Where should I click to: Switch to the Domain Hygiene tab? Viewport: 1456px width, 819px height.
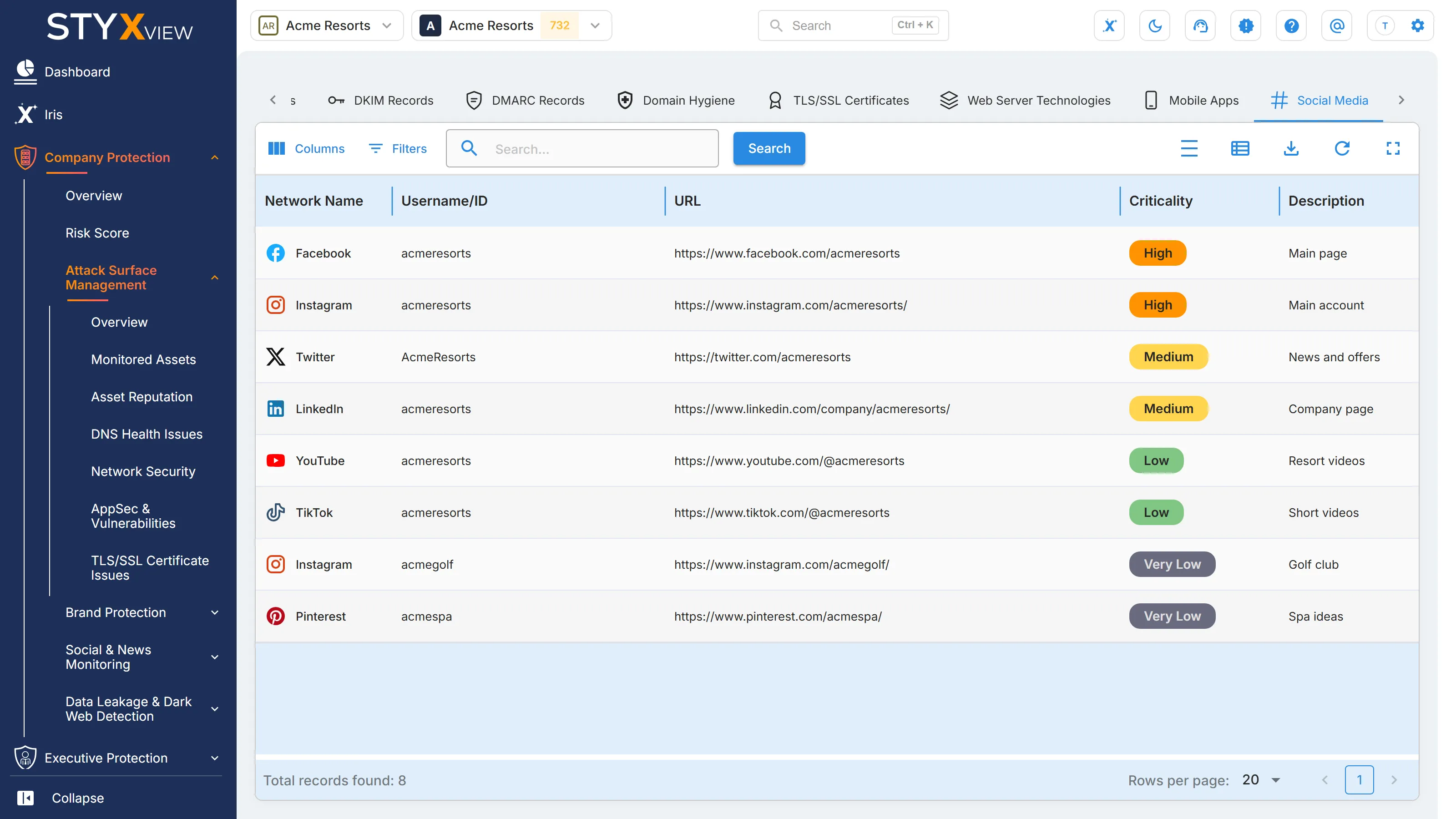point(676,100)
